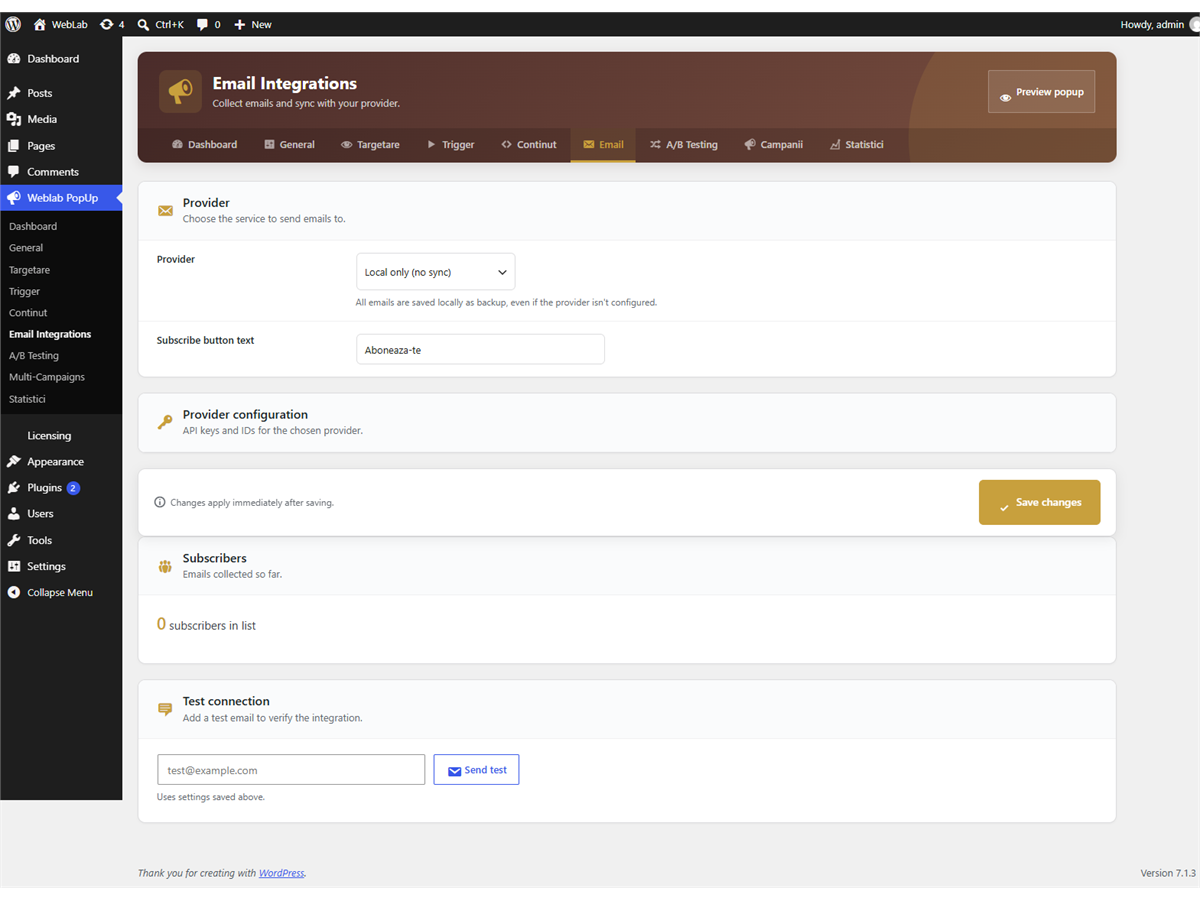Open the Appearance menu
Screen dimensions: 1200x900
61,462
